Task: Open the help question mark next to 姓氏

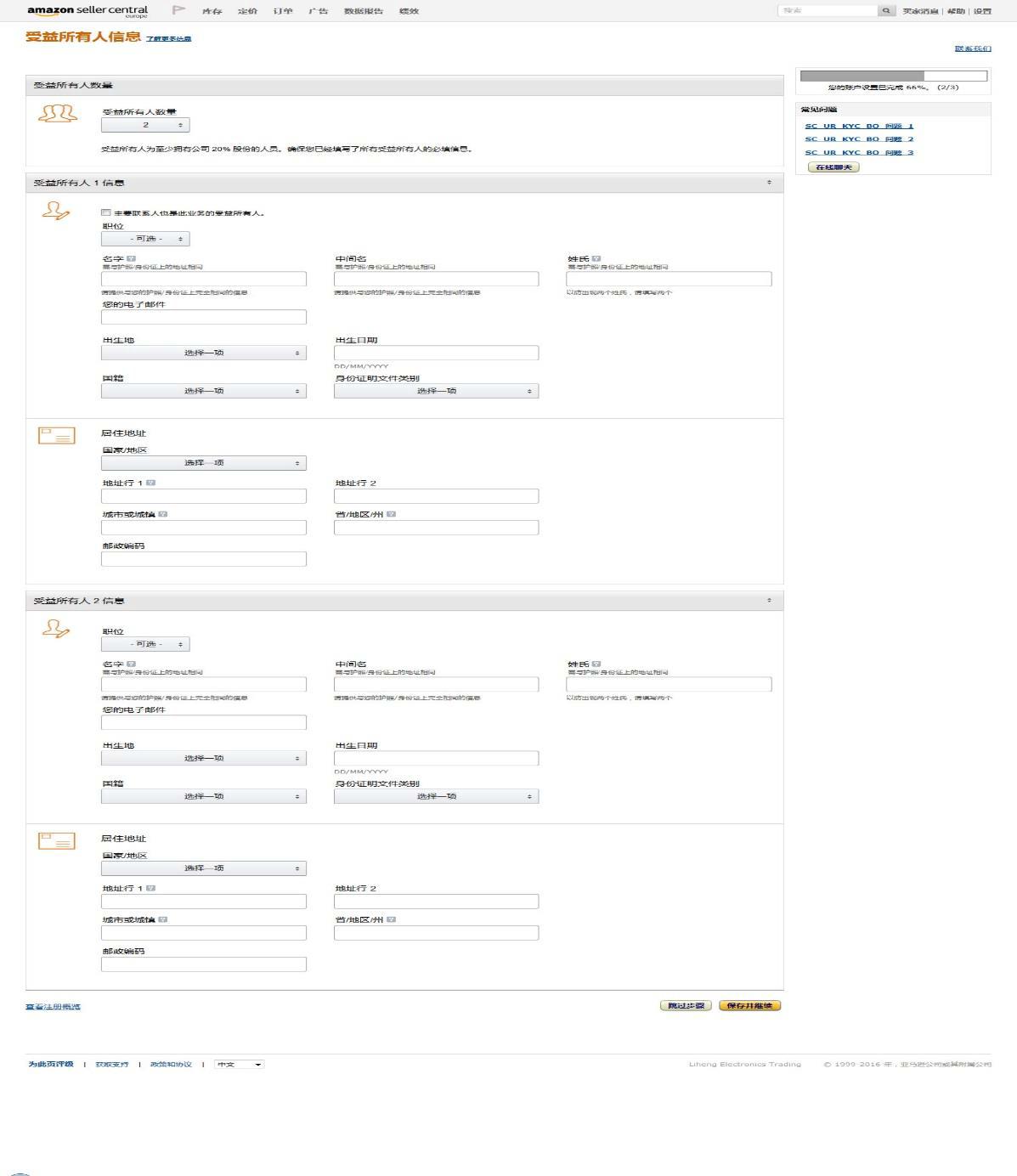Action: [x=595, y=260]
